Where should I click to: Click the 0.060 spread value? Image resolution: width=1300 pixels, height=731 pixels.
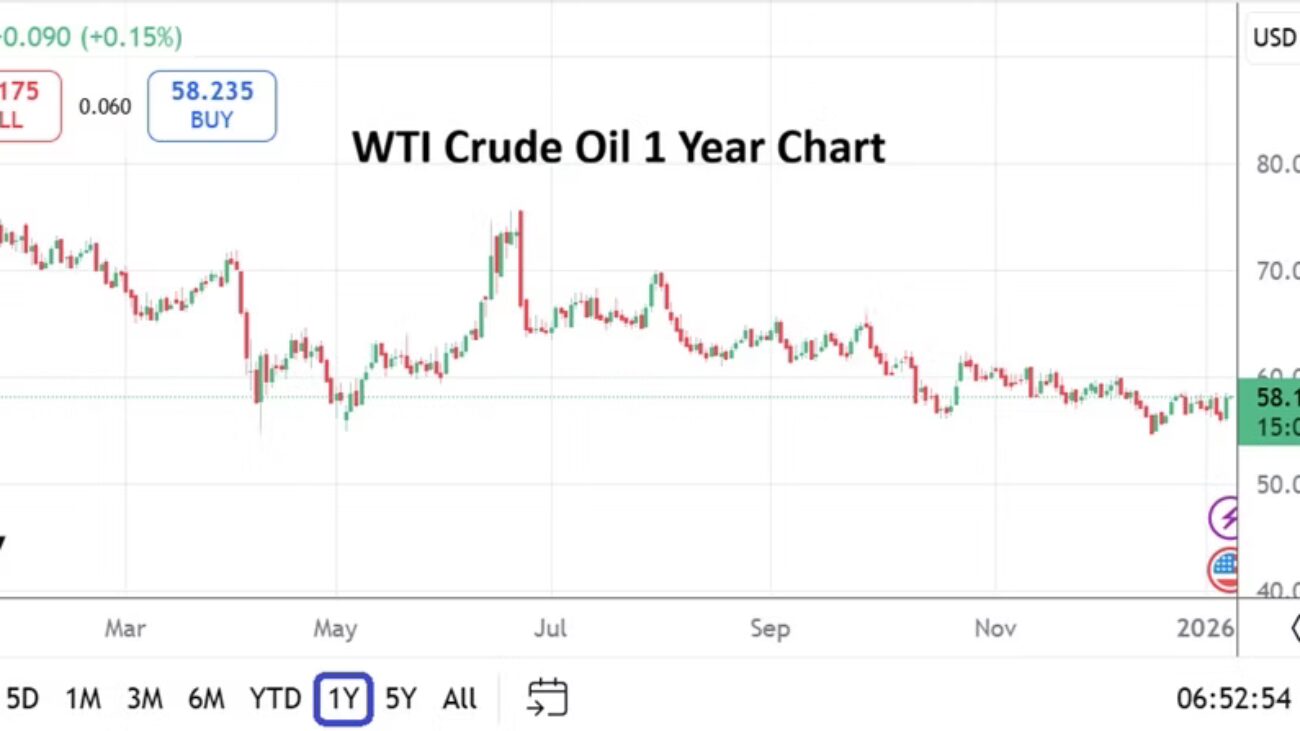[x=105, y=106]
